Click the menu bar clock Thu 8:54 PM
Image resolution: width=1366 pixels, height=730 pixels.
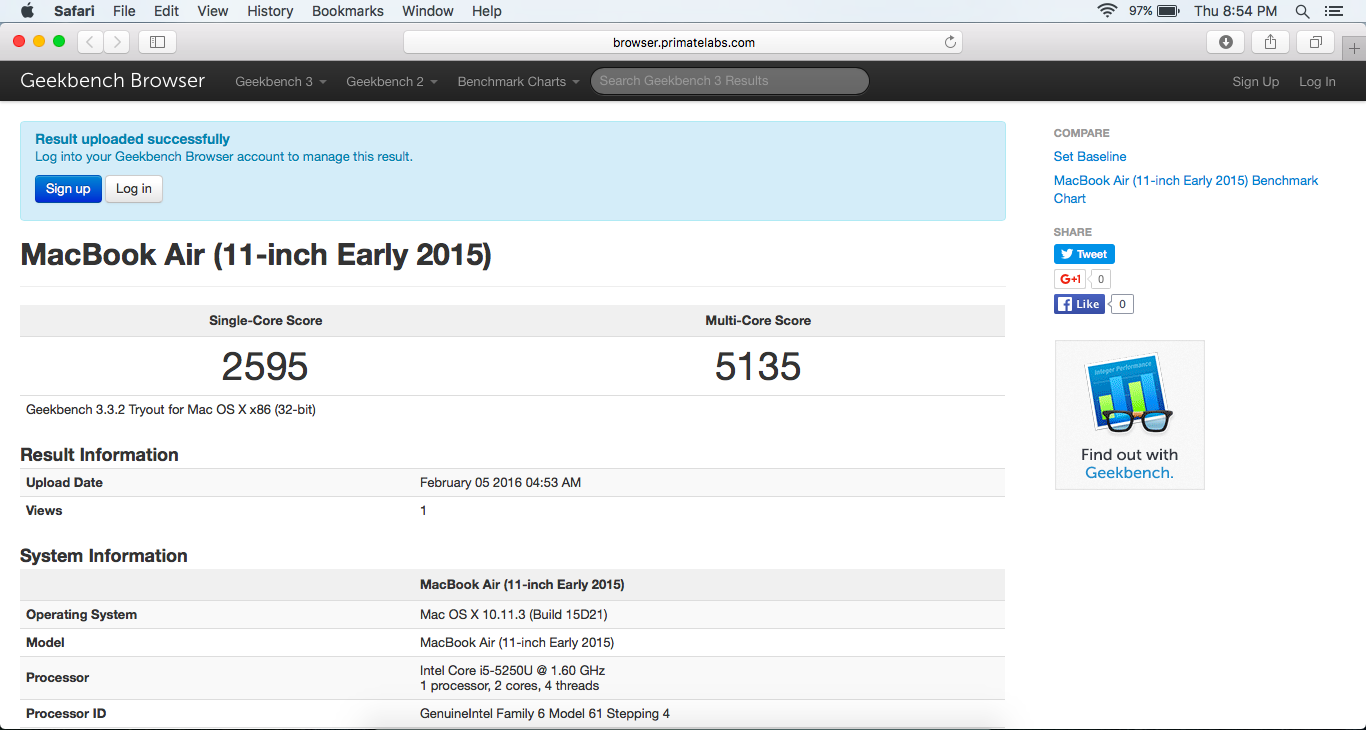[1235, 11]
